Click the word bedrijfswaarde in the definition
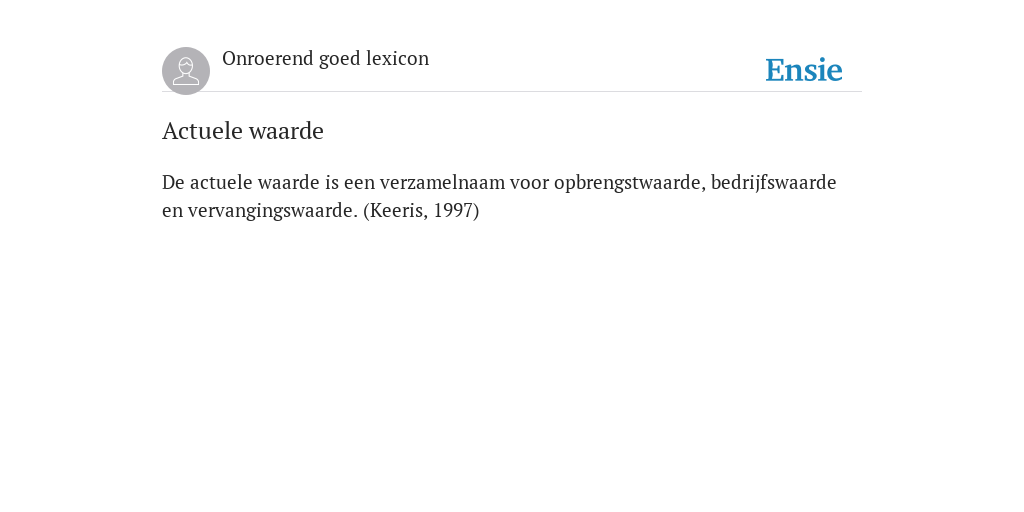This screenshot has height=512, width=1024. click(773, 182)
